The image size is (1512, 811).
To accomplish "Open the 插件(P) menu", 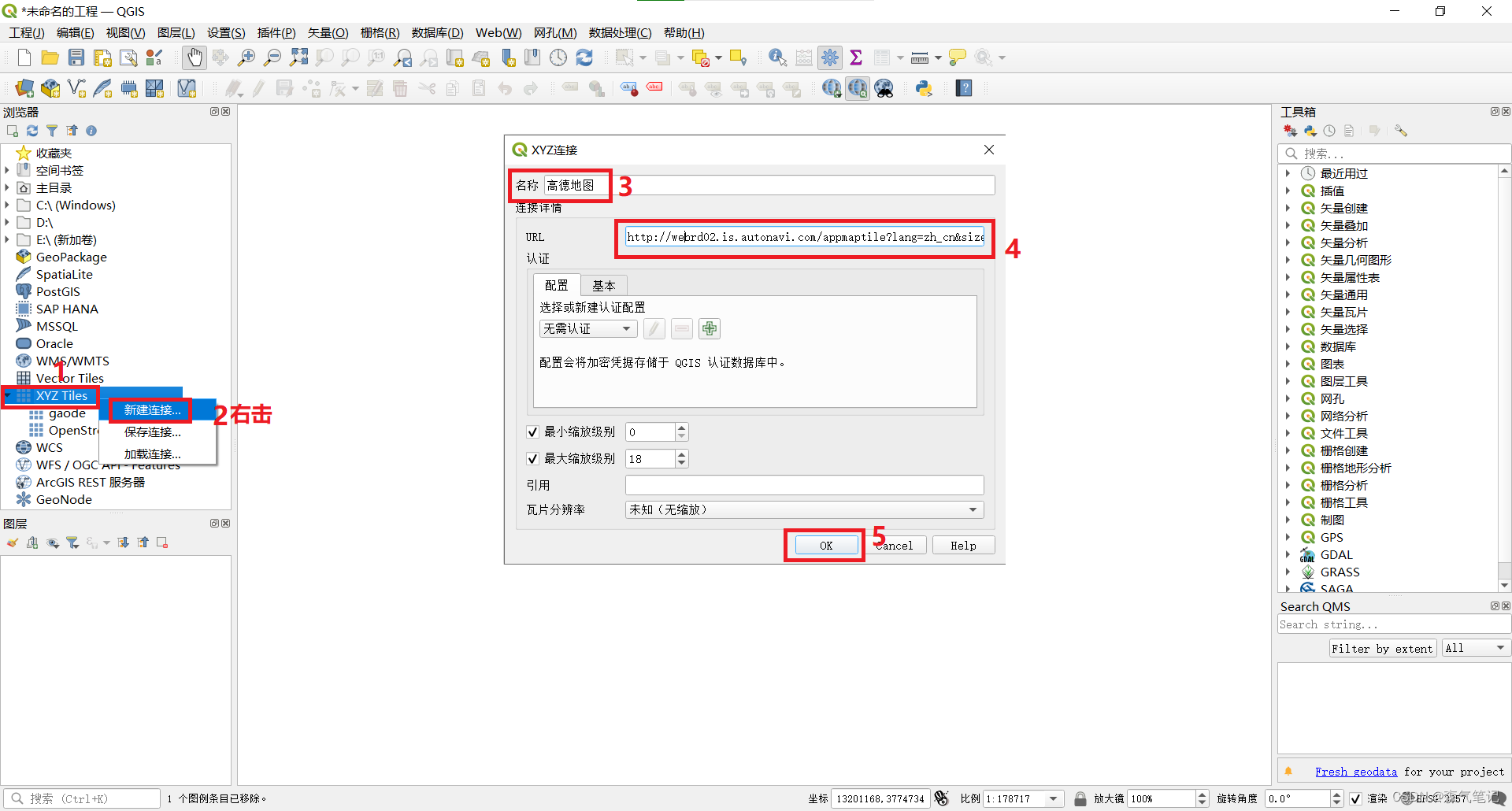I will point(276,32).
